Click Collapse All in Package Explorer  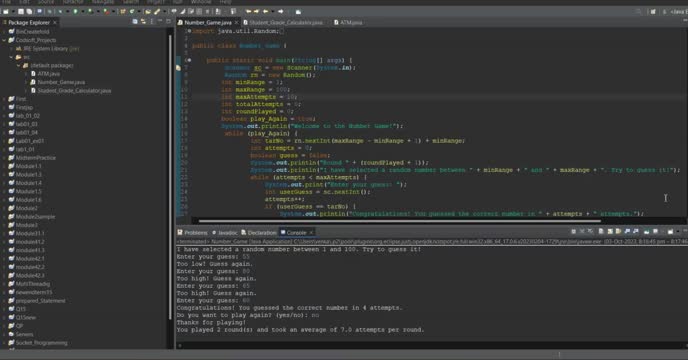(135, 22)
